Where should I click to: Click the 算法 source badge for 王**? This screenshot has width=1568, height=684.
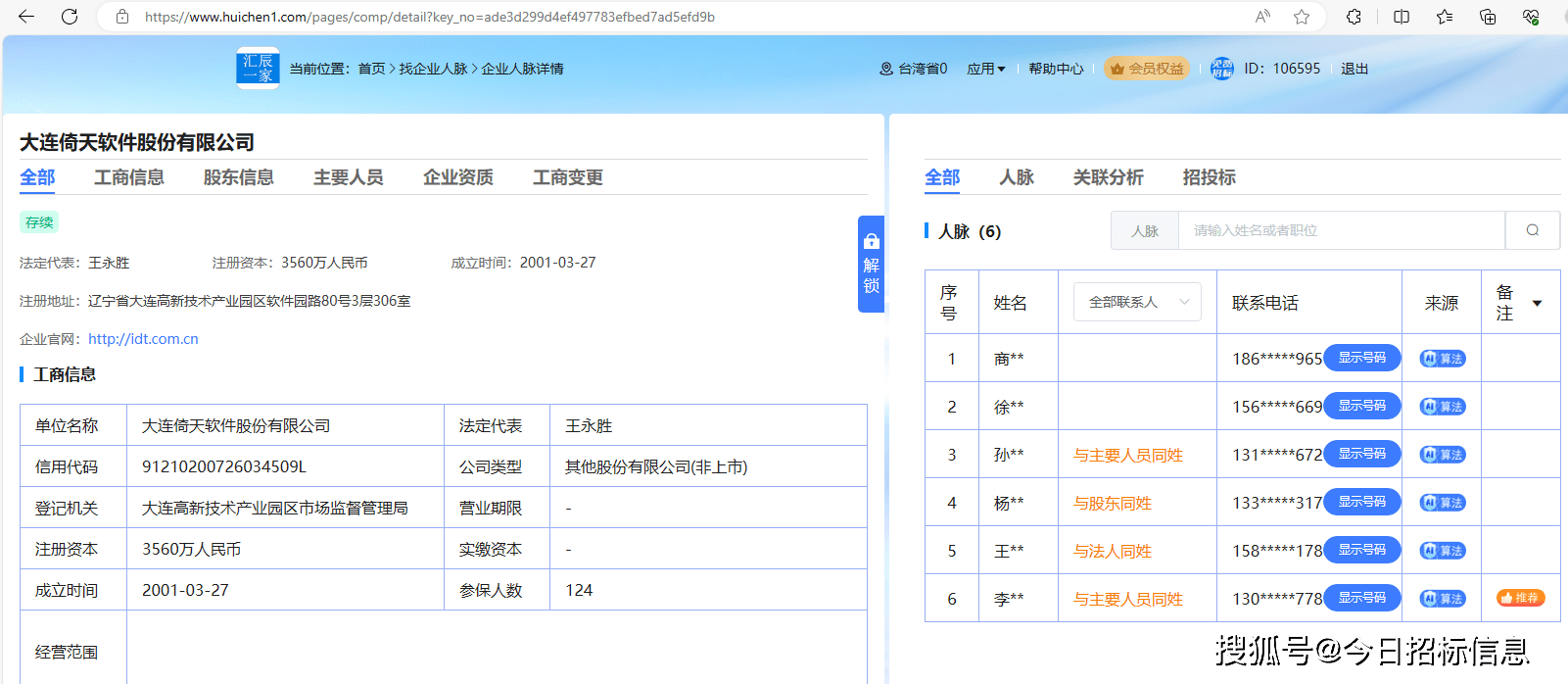coord(1443,551)
